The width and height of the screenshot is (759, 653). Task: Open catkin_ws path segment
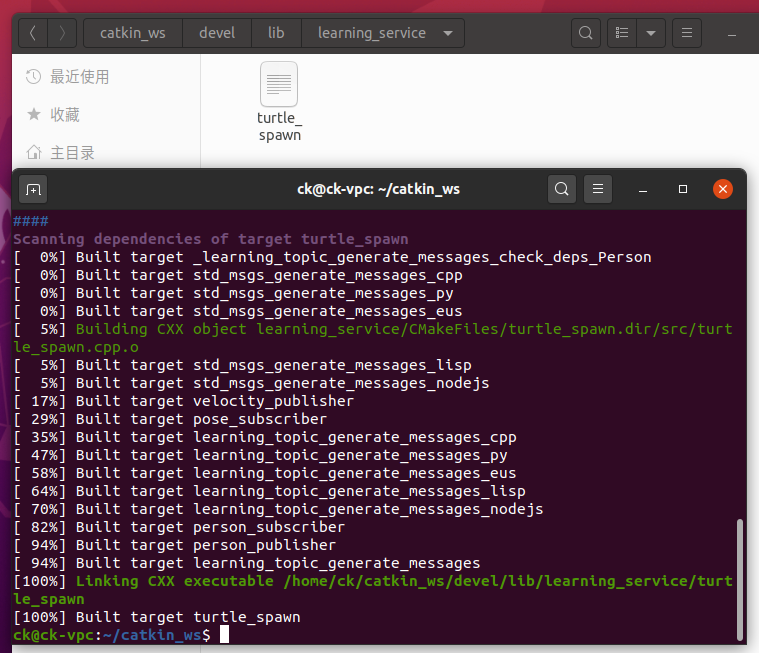coord(133,33)
